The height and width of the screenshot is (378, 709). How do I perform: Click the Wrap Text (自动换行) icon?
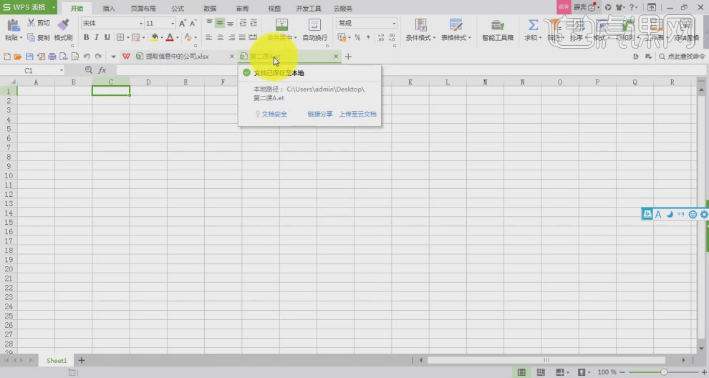[x=315, y=24]
